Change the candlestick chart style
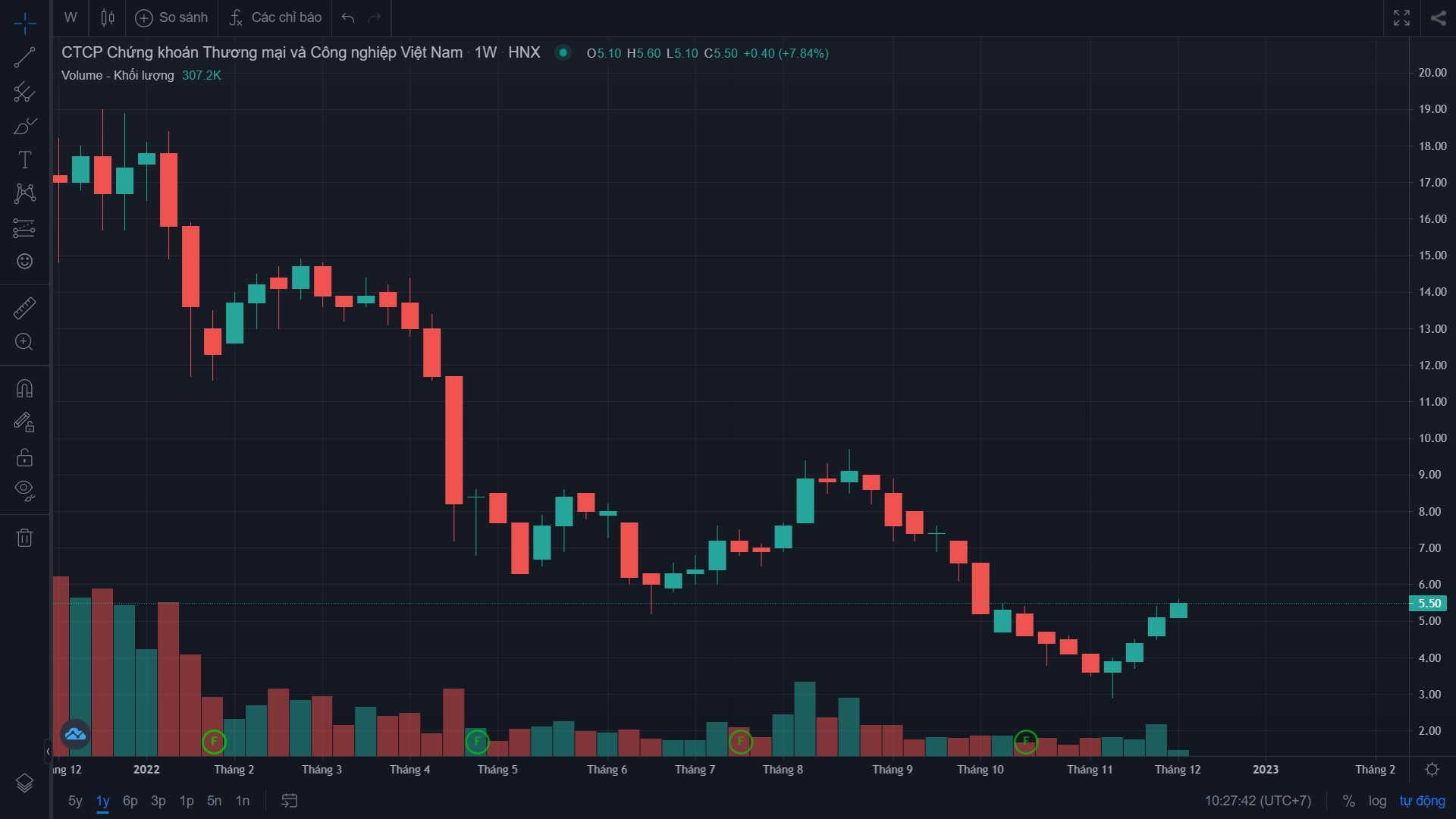1456x819 pixels. [108, 17]
